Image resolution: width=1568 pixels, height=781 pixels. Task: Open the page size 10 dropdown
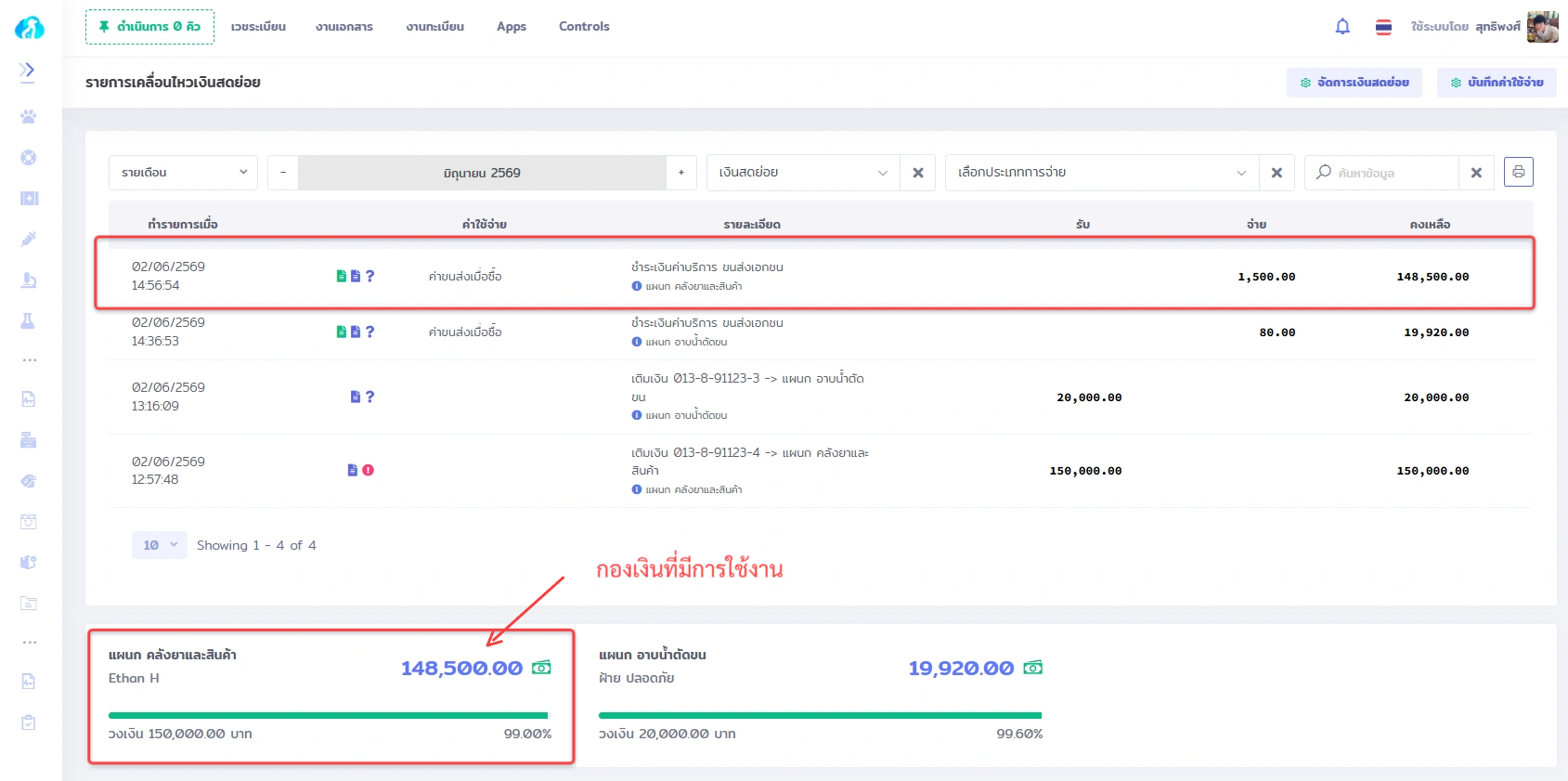click(160, 545)
